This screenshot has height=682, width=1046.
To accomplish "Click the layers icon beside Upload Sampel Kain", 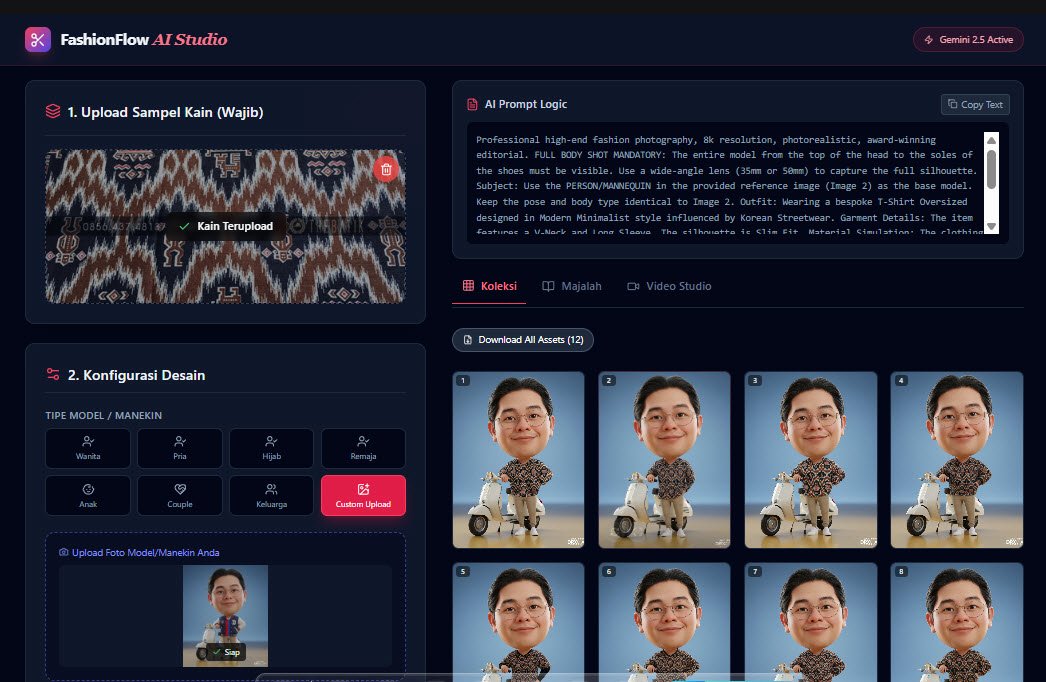I will point(53,111).
